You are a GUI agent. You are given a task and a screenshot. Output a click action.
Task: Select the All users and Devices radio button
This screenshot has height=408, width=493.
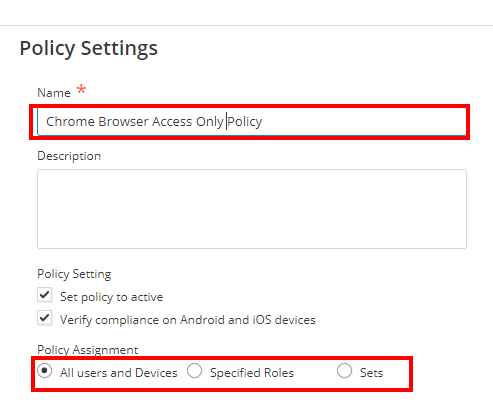[44, 371]
